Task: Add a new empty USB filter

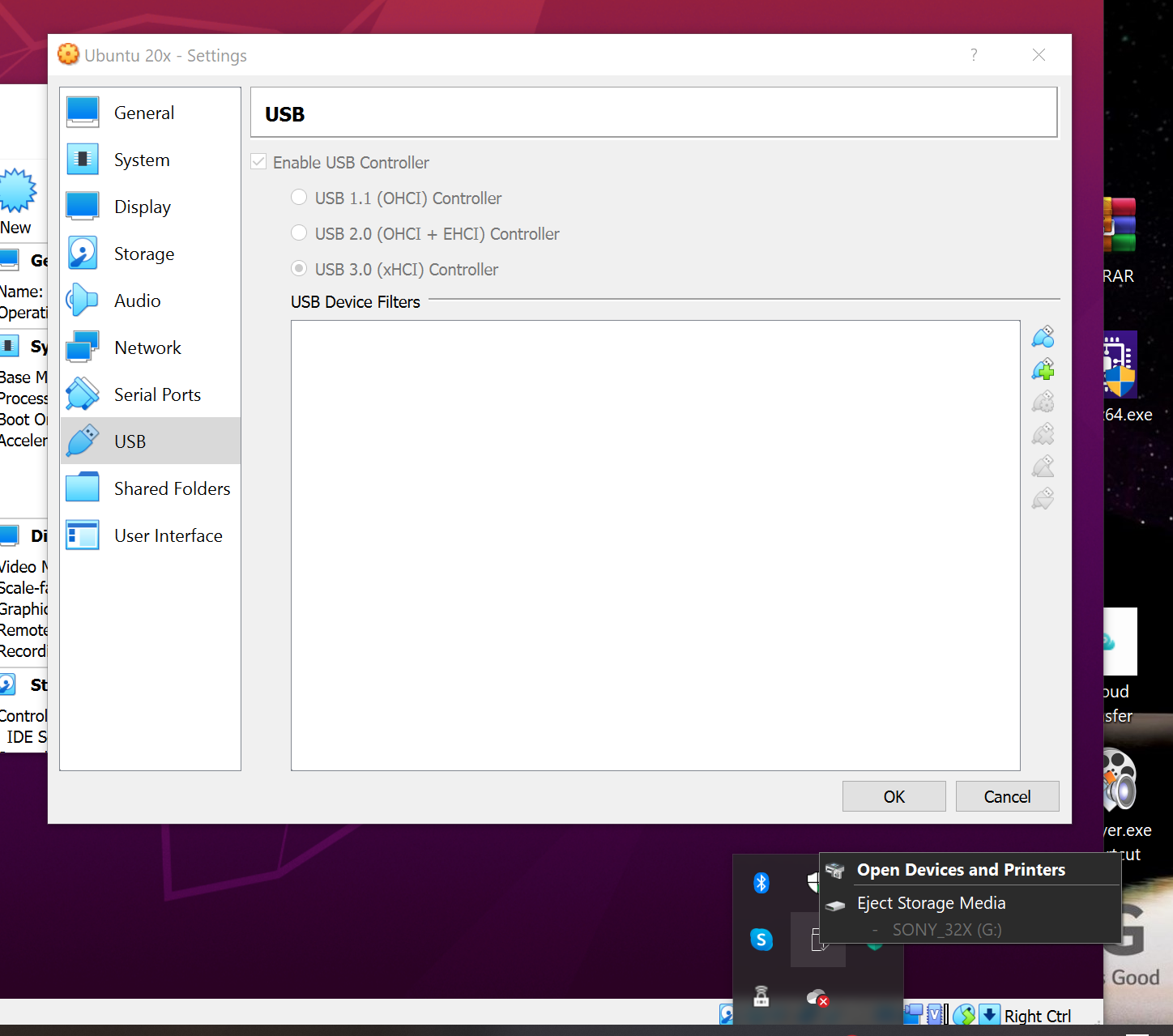Action: tap(1043, 336)
